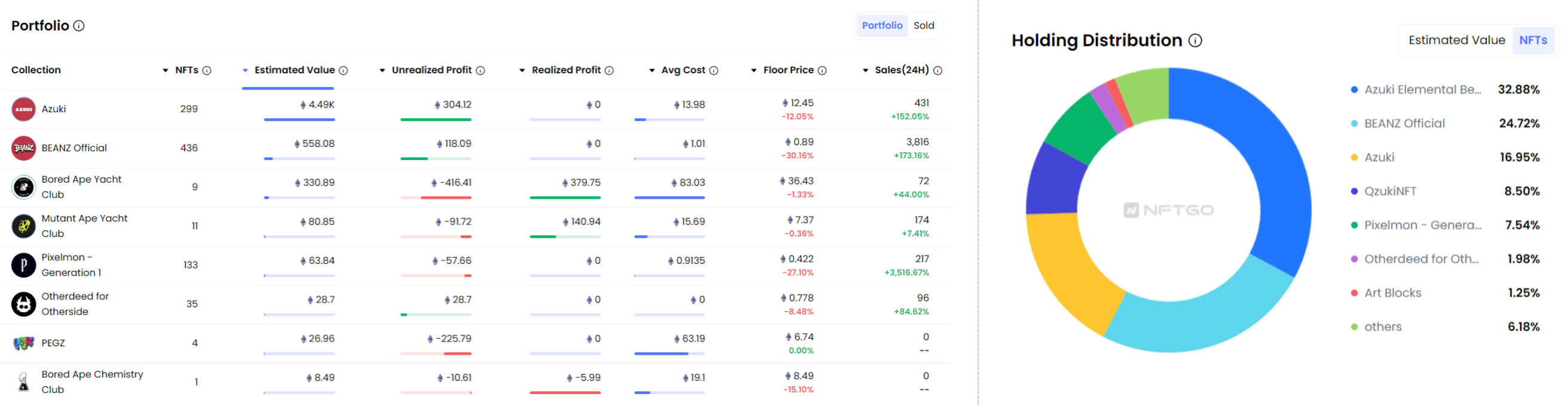Click the QzukiNFT legend entry

(x=1383, y=192)
